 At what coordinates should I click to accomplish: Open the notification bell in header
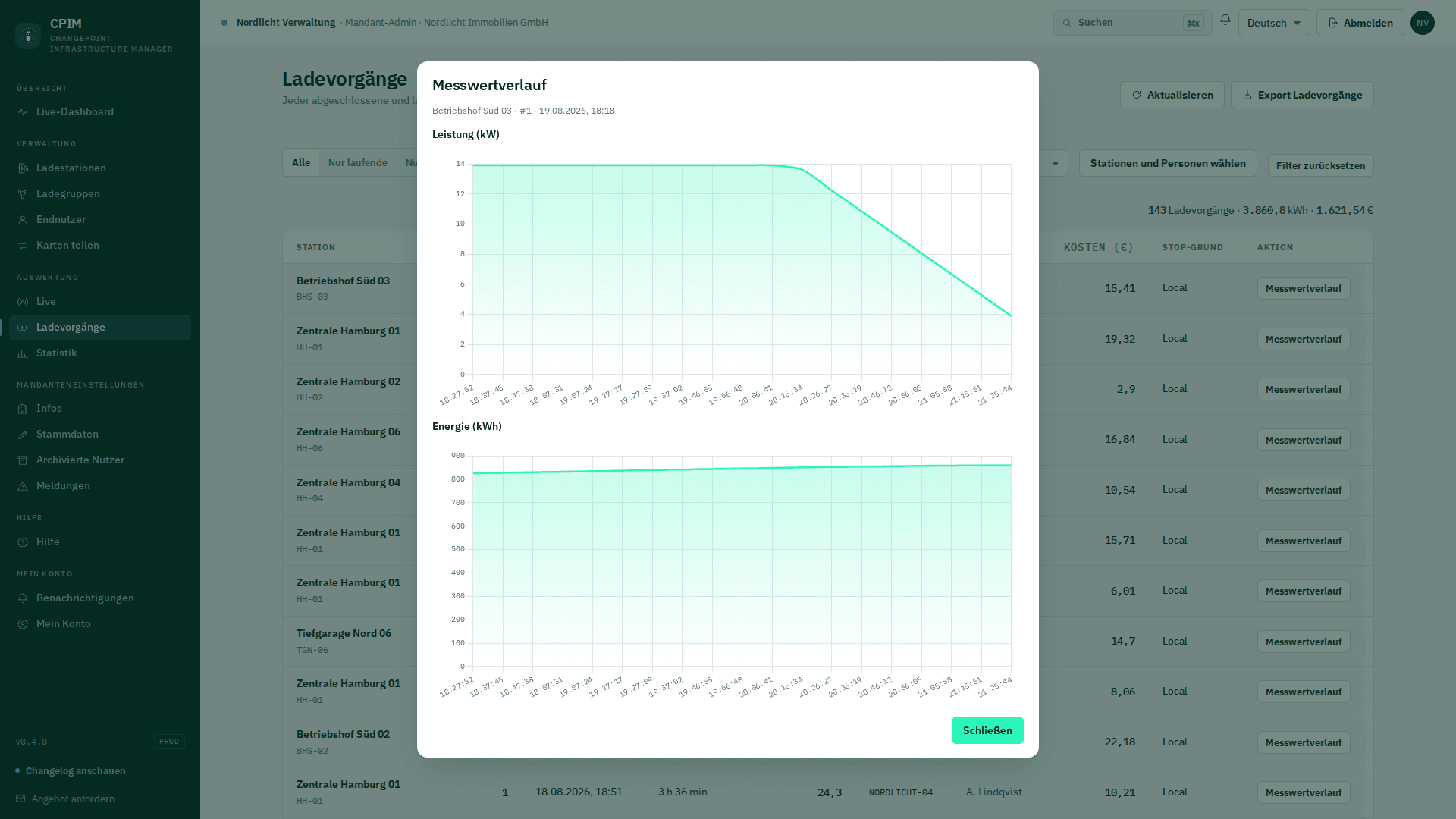click(x=1225, y=20)
